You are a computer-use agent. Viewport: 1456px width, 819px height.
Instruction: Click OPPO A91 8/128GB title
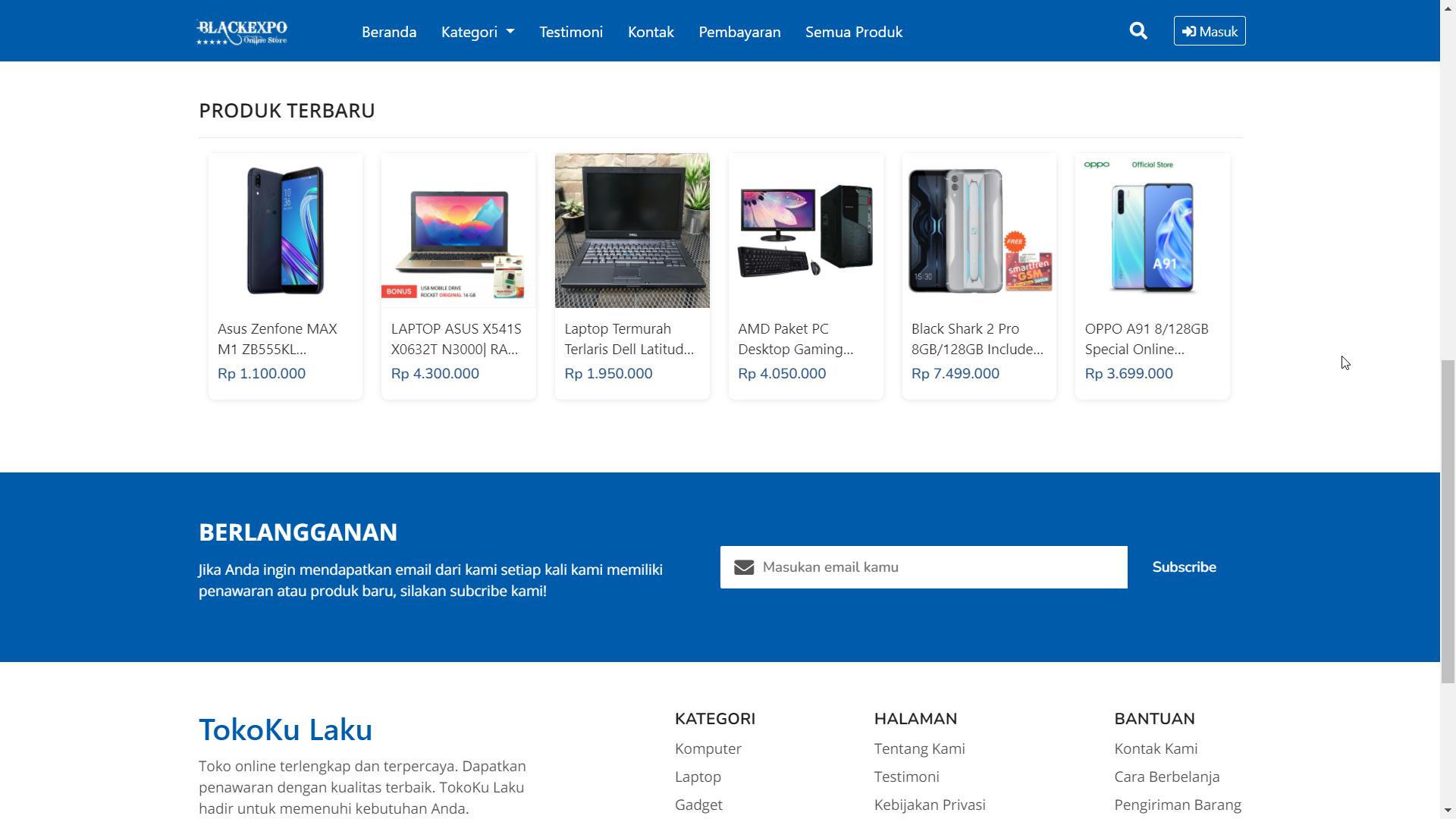click(x=1147, y=339)
